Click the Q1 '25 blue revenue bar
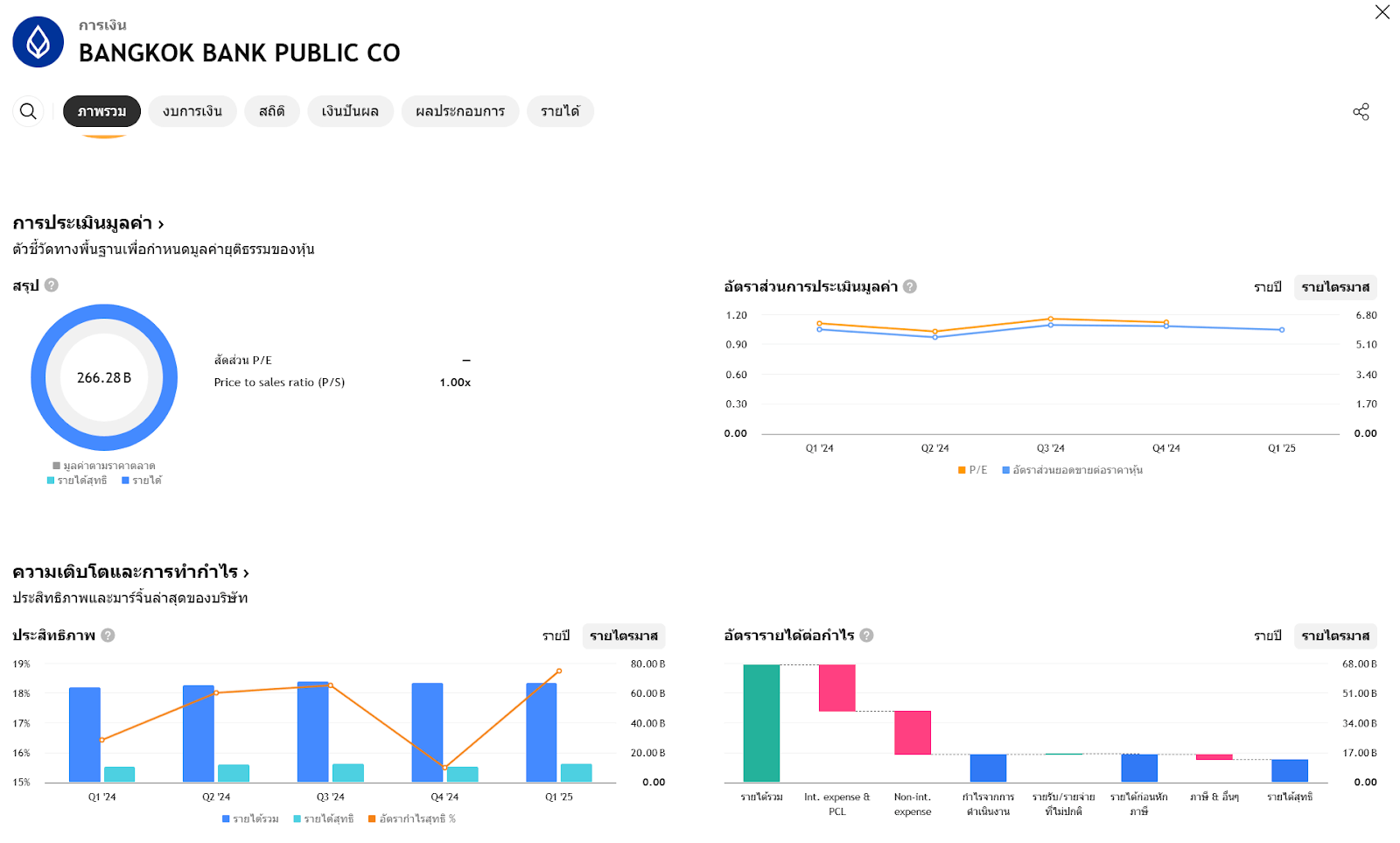This screenshot has height=843, width=1400. coord(542,733)
